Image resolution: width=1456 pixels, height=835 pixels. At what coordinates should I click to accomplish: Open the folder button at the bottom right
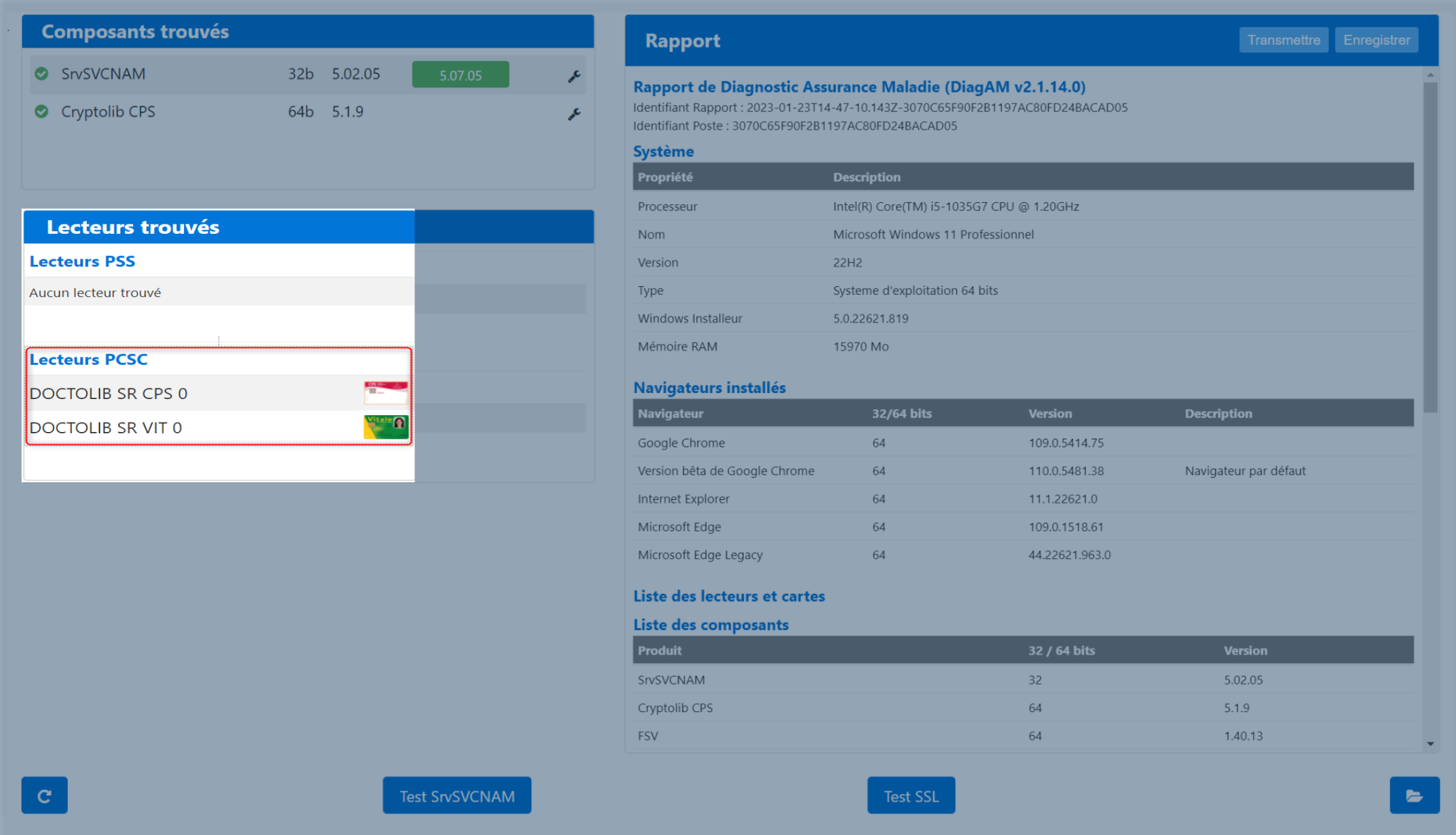(1414, 795)
